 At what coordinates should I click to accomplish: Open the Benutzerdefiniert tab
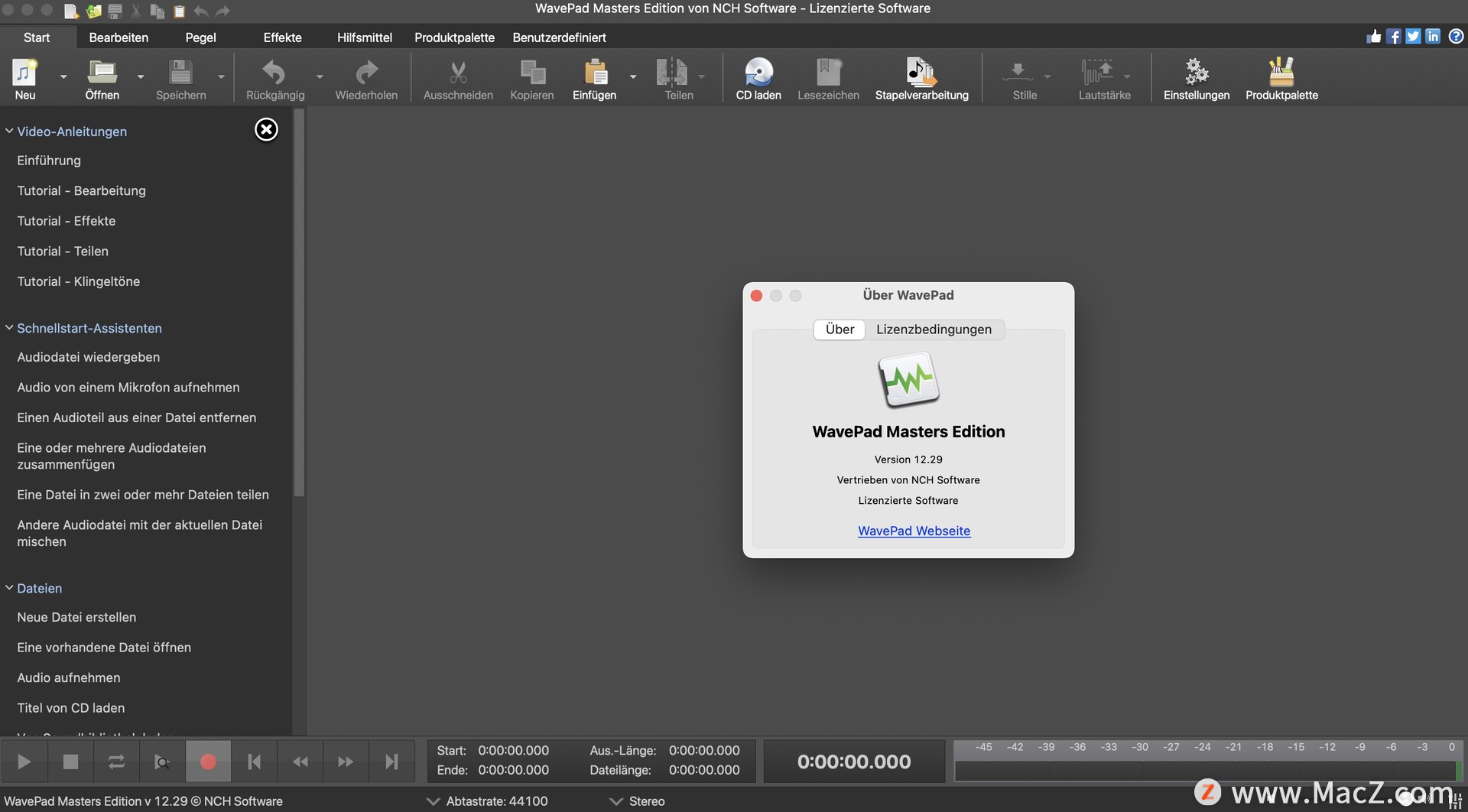click(559, 37)
